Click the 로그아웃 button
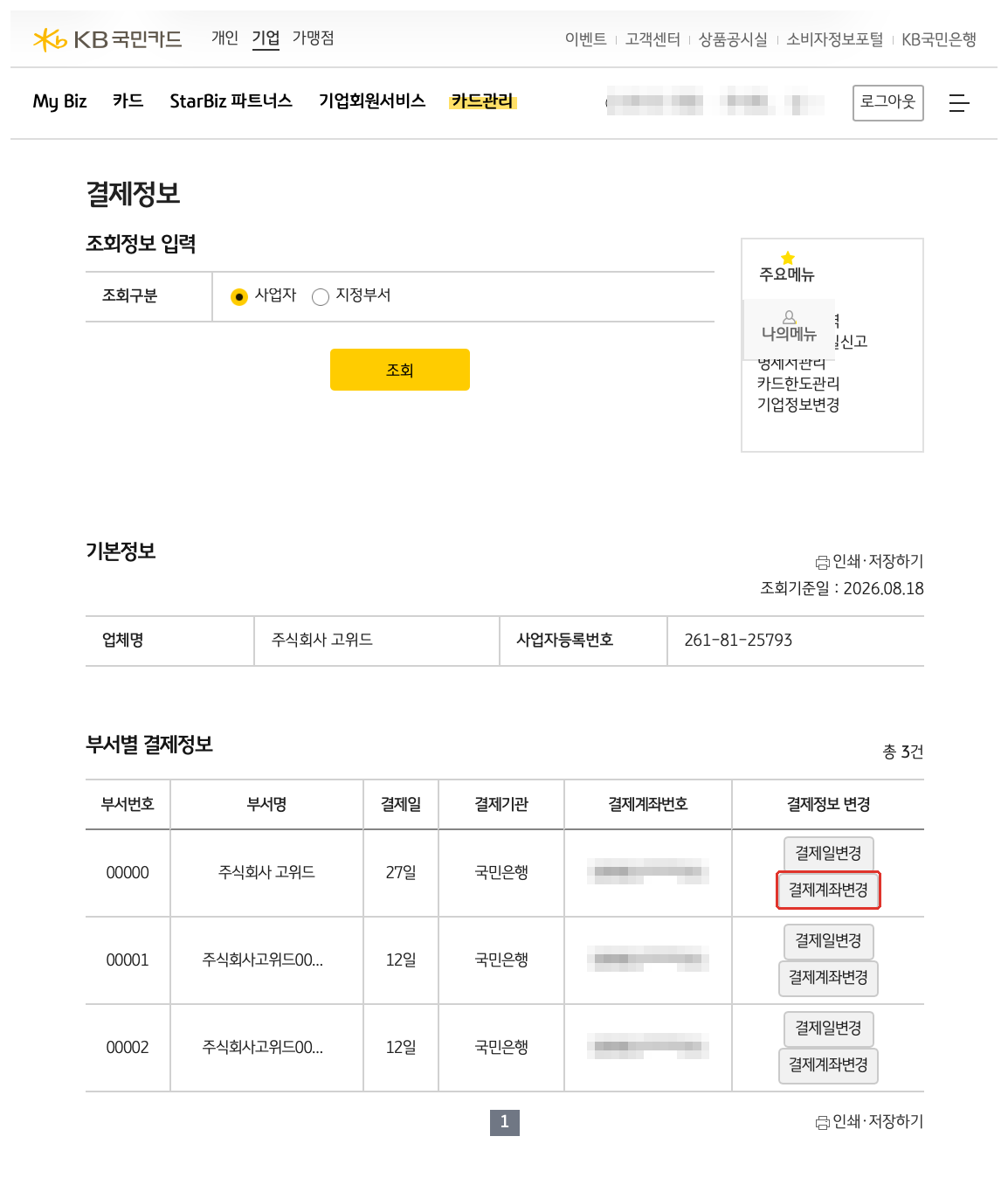The height and width of the screenshot is (1178, 1008). coord(888,102)
